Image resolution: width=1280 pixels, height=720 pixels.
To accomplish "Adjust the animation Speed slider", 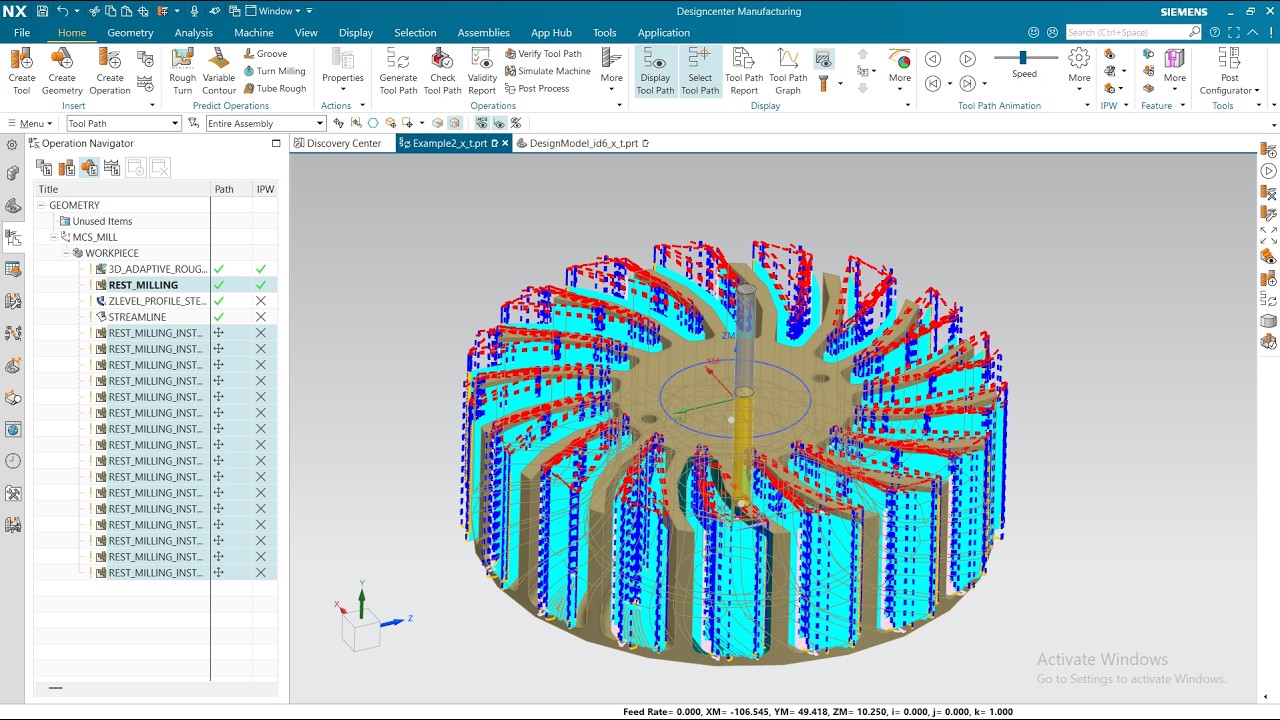I will (1023, 58).
